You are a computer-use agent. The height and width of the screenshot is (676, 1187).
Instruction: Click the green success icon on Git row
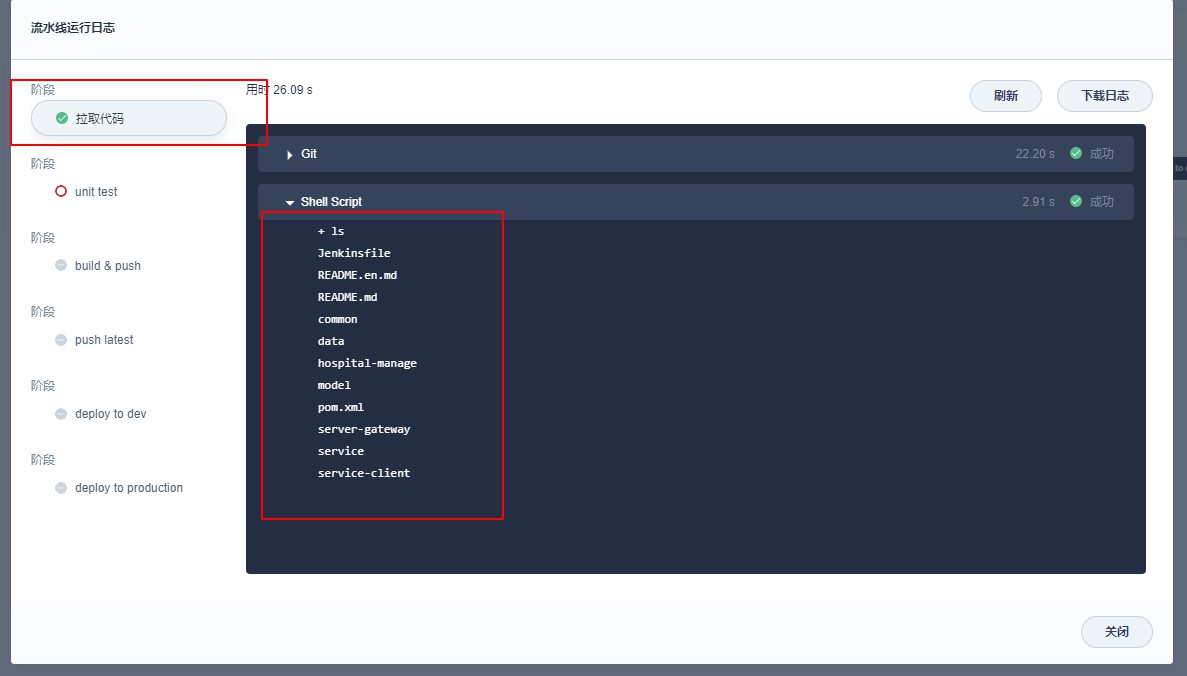[1076, 154]
